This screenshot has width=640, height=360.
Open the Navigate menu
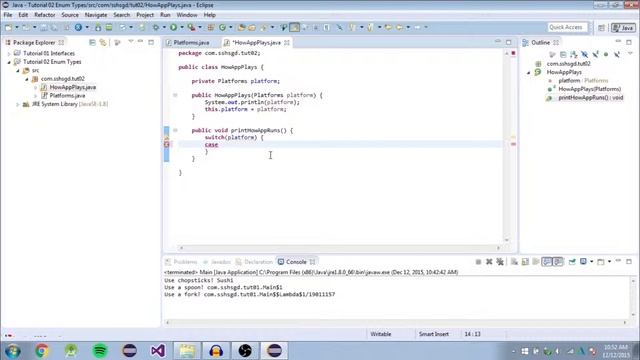click(x=96, y=15)
